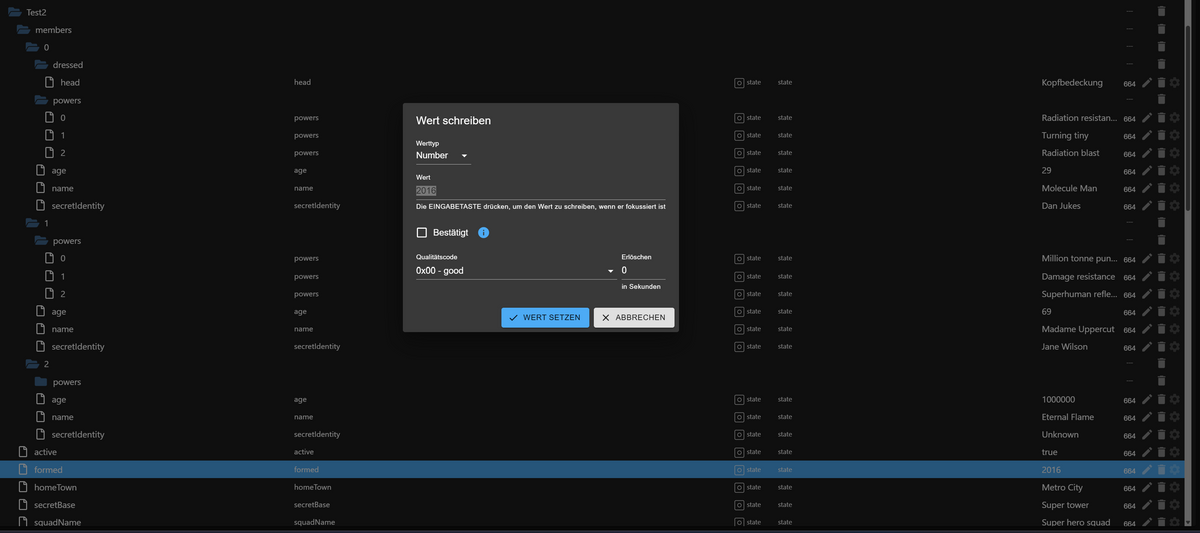Click trash icon for the members folder
This screenshot has width=1200, height=533.
point(1161,29)
